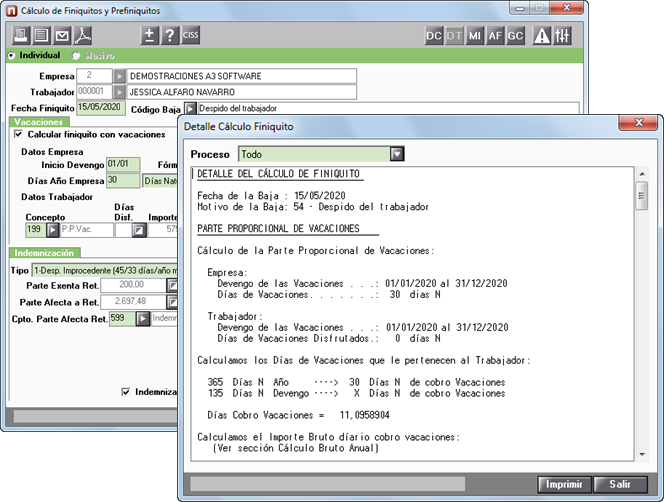Click the Días Disf. input field
Screen dimensions: 664x502
tap(124, 230)
